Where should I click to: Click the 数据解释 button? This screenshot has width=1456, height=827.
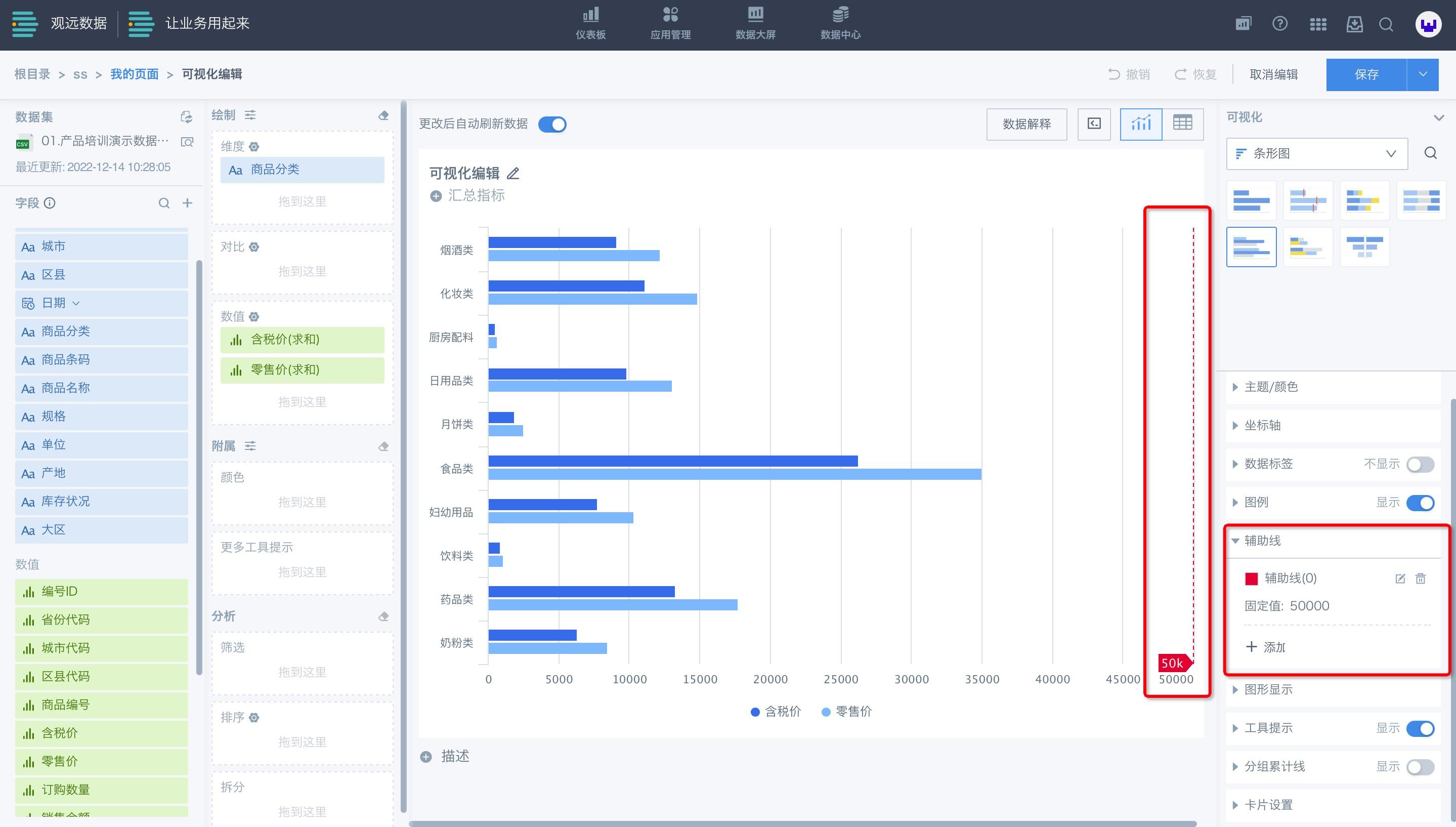pos(1026,124)
